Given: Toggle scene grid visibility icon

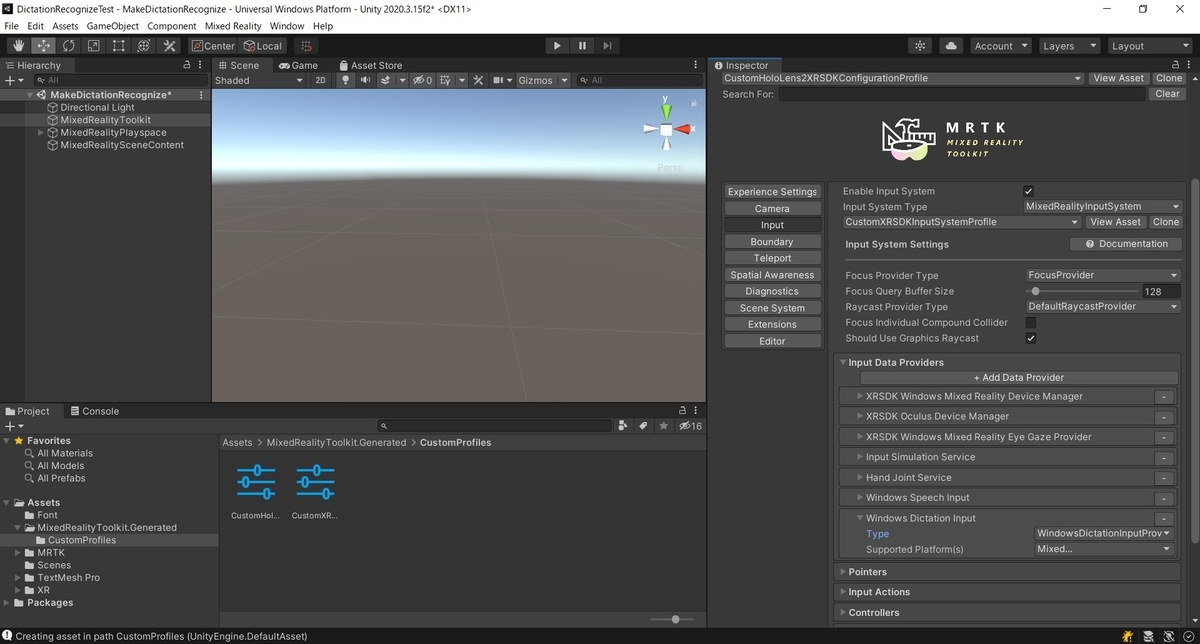Looking at the screenshot, I should tap(447, 80).
